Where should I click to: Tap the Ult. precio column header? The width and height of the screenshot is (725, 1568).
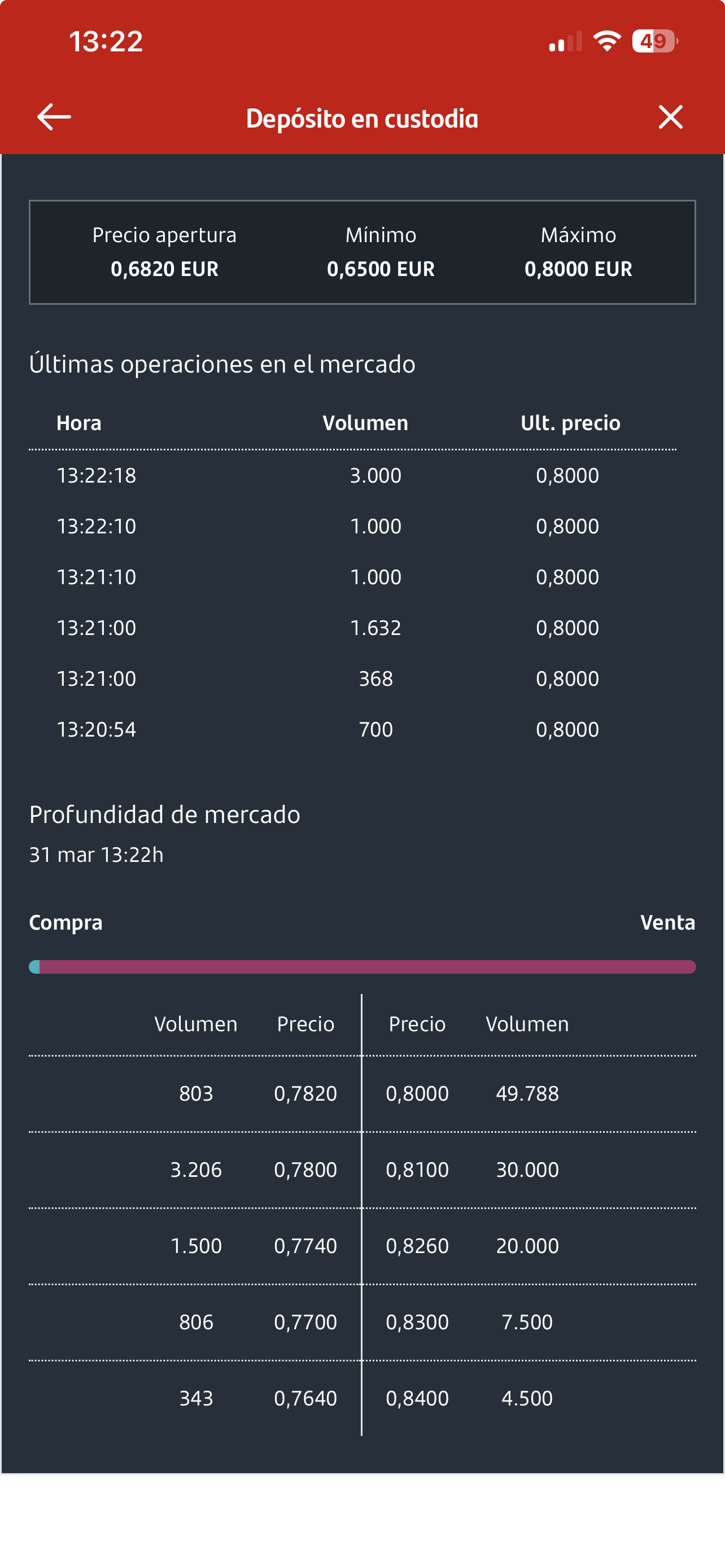570,423
